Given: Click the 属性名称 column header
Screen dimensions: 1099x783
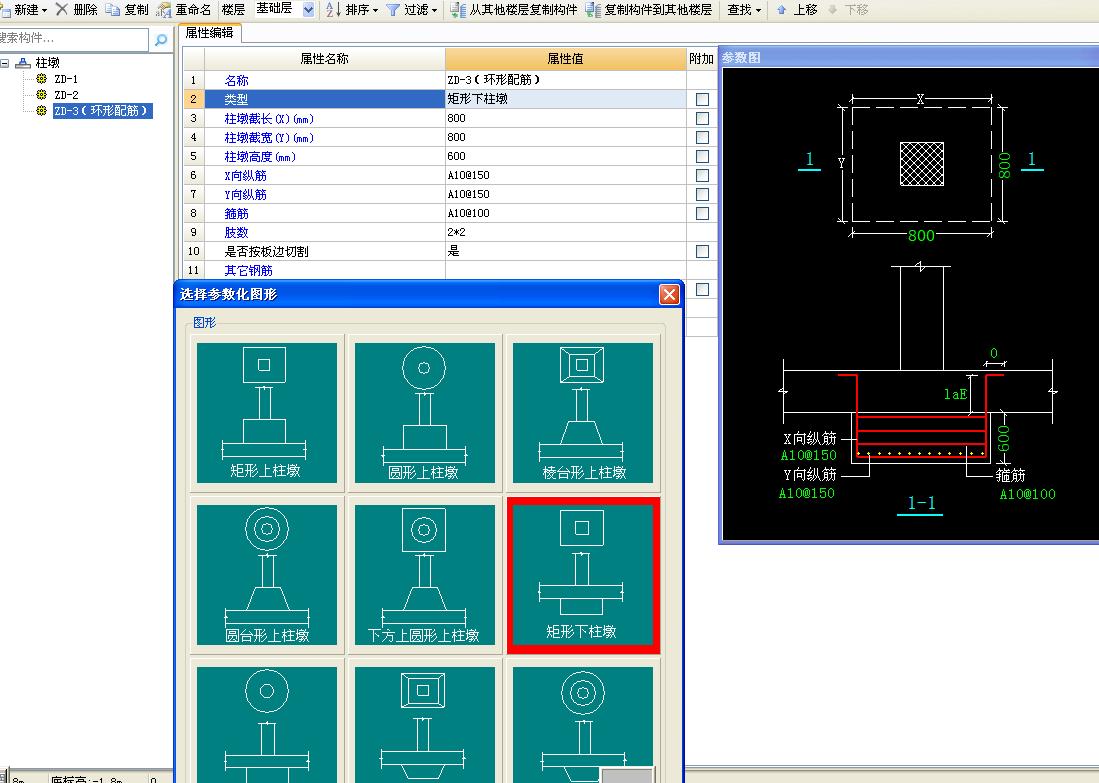Looking at the screenshot, I should click(x=325, y=59).
